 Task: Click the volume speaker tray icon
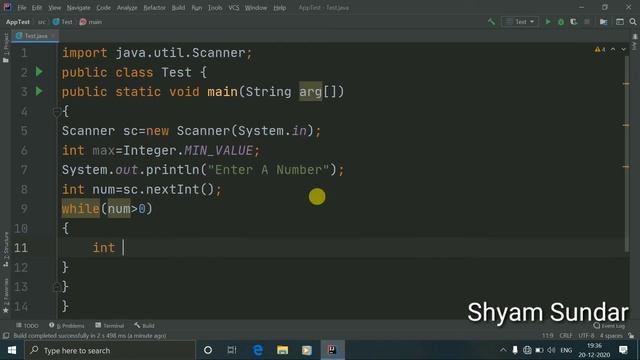pyautogui.click(x=551, y=350)
